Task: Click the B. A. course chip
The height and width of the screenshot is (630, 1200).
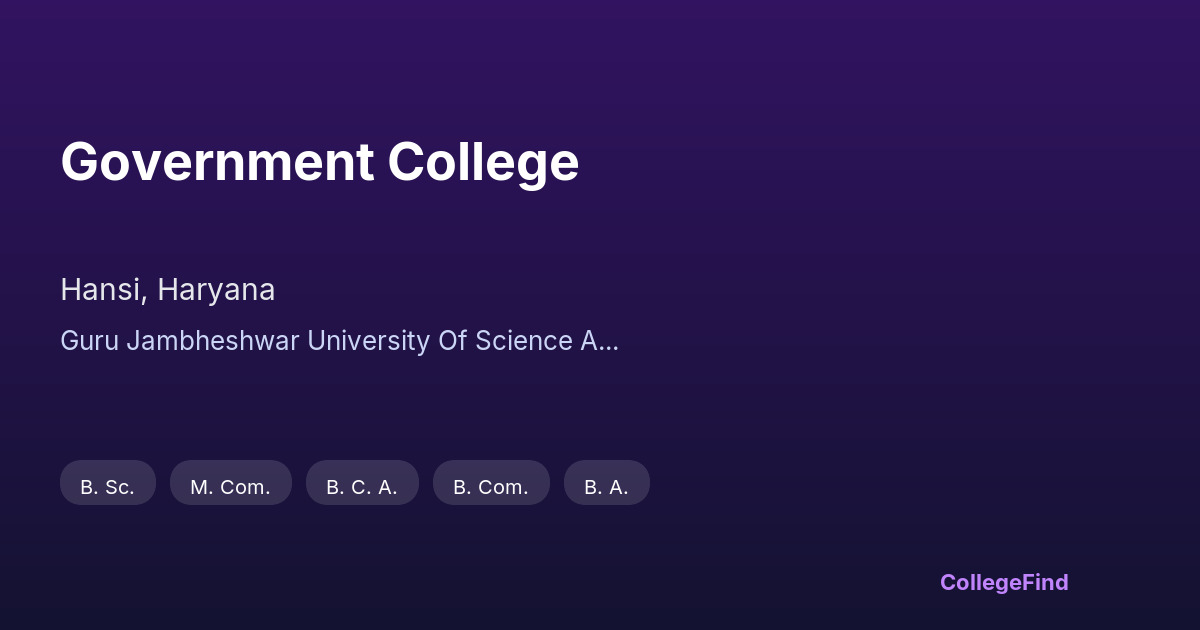Action: click(x=607, y=487)
